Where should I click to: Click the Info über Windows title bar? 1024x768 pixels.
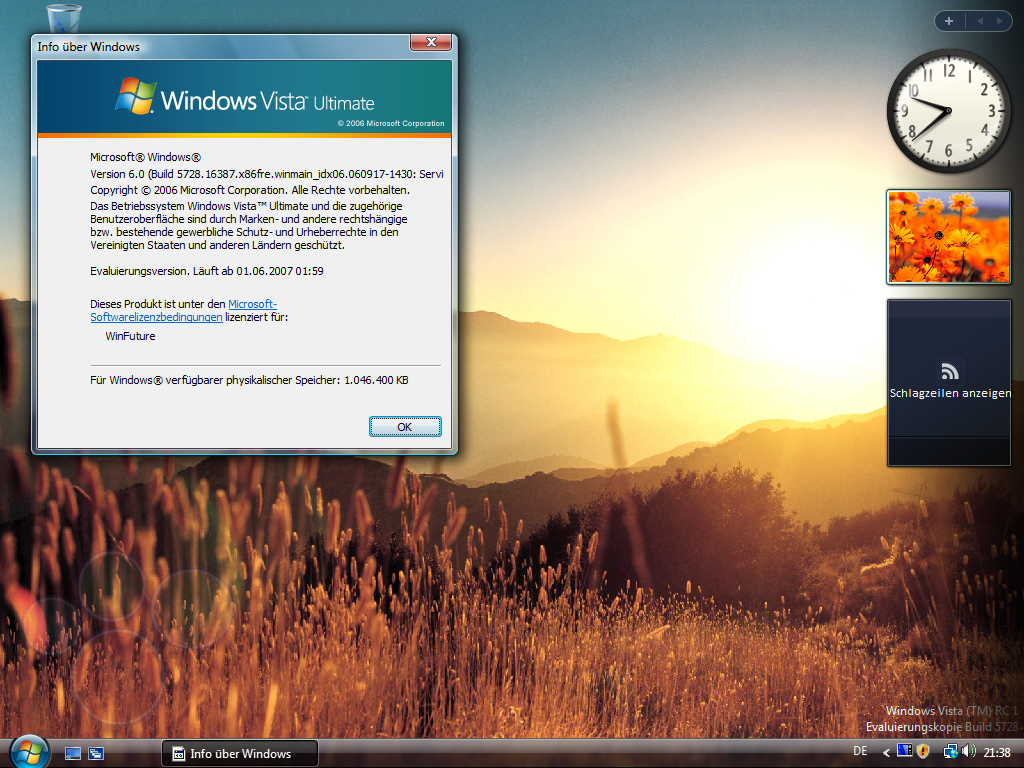pos(222,46)
